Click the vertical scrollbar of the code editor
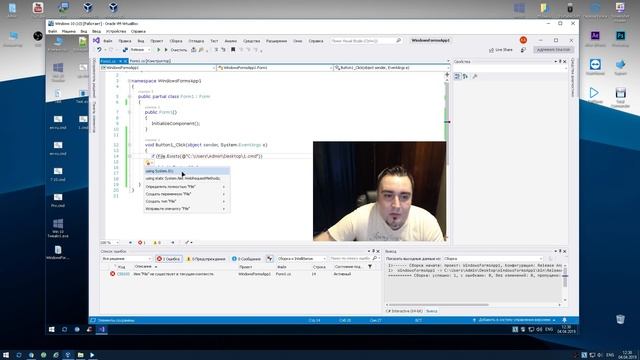 [447, 159]
